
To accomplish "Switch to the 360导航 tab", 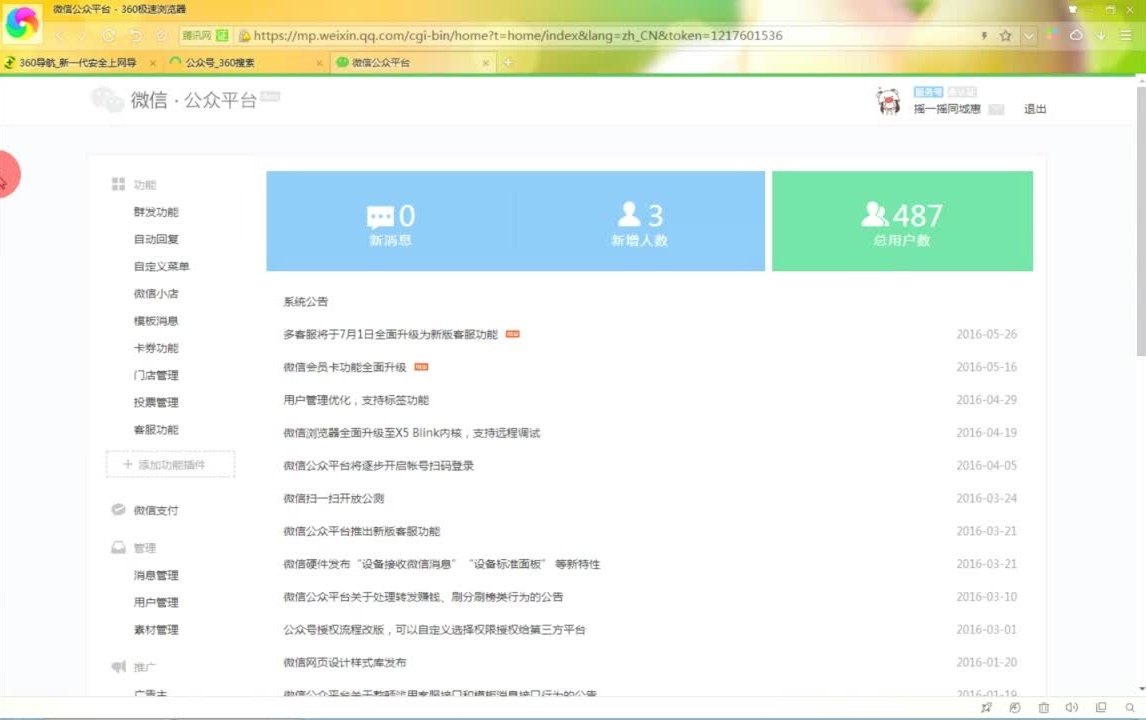I will [x=77, y=63].
